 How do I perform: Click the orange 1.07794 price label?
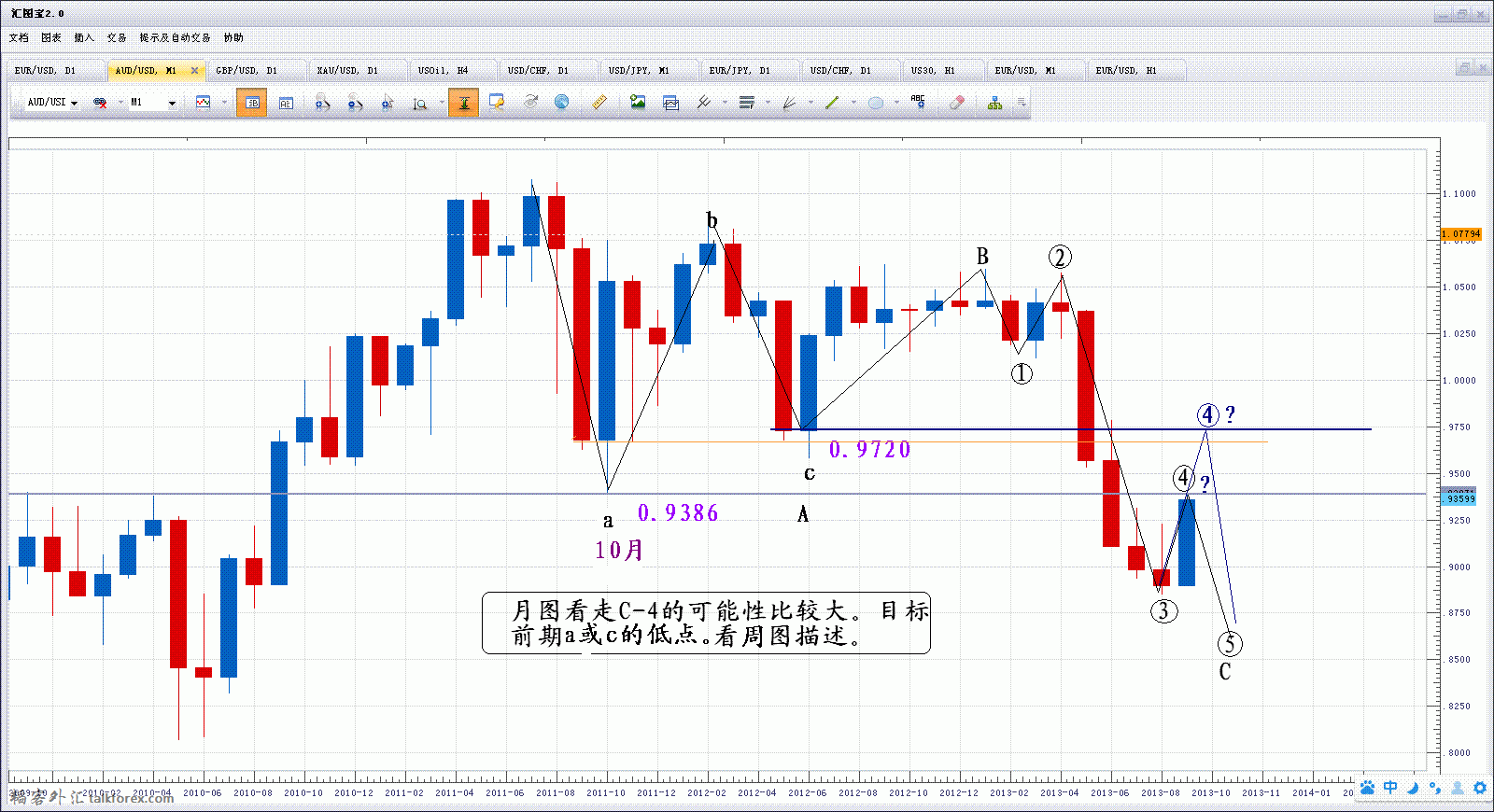pos(1461,234)
